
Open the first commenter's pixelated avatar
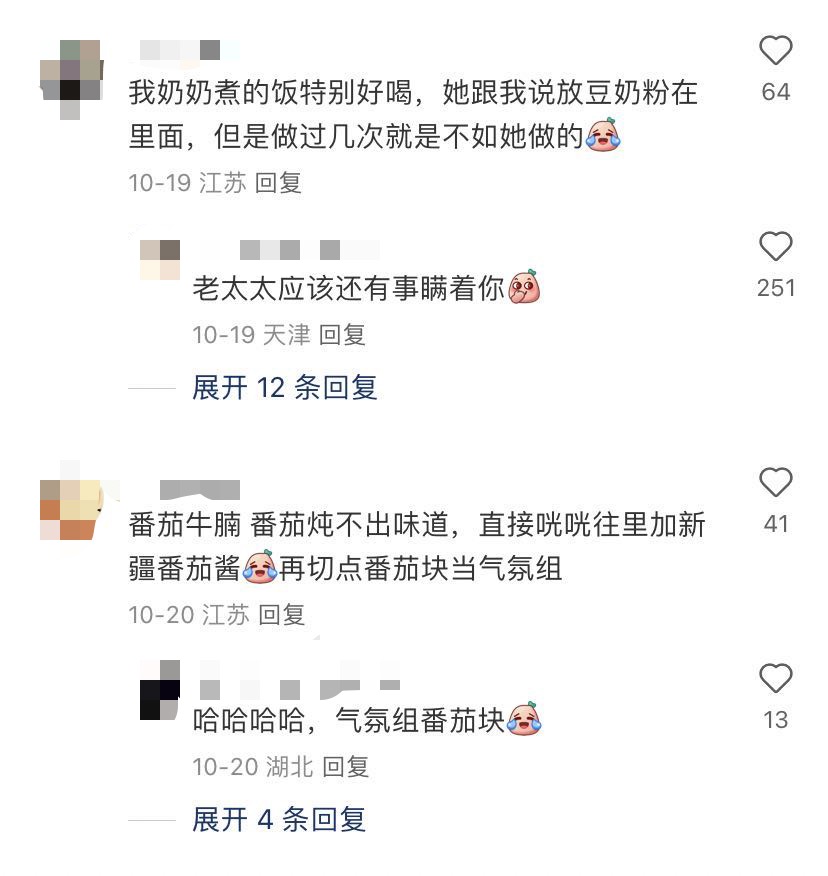tap(72, 78)
